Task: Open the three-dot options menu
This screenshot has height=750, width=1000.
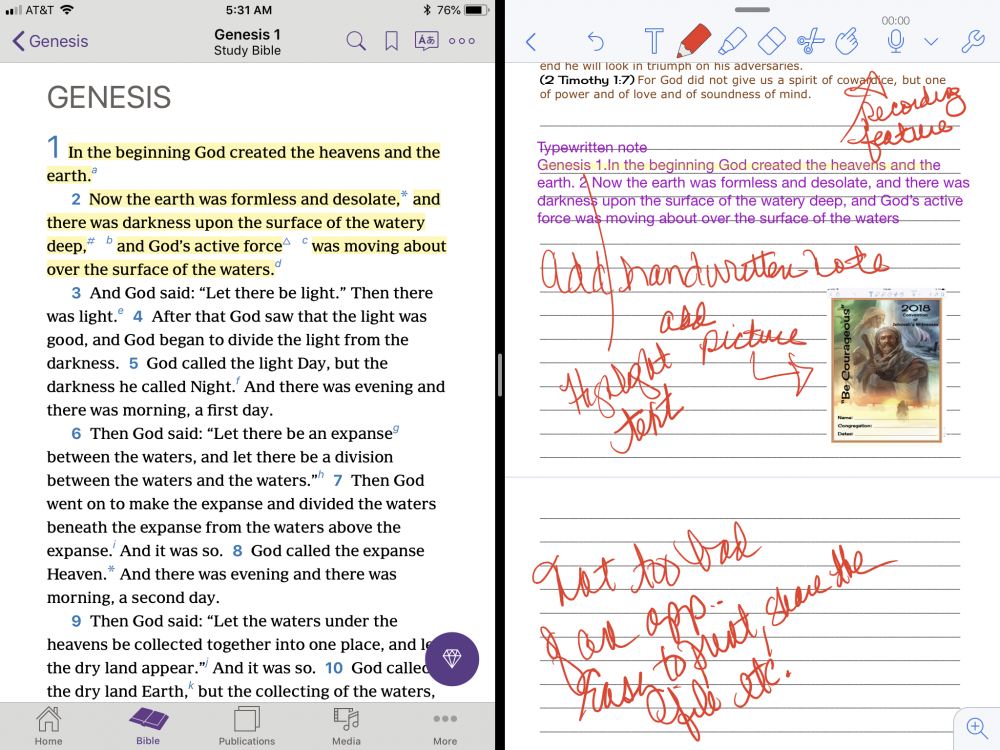Action: [462, 41]
